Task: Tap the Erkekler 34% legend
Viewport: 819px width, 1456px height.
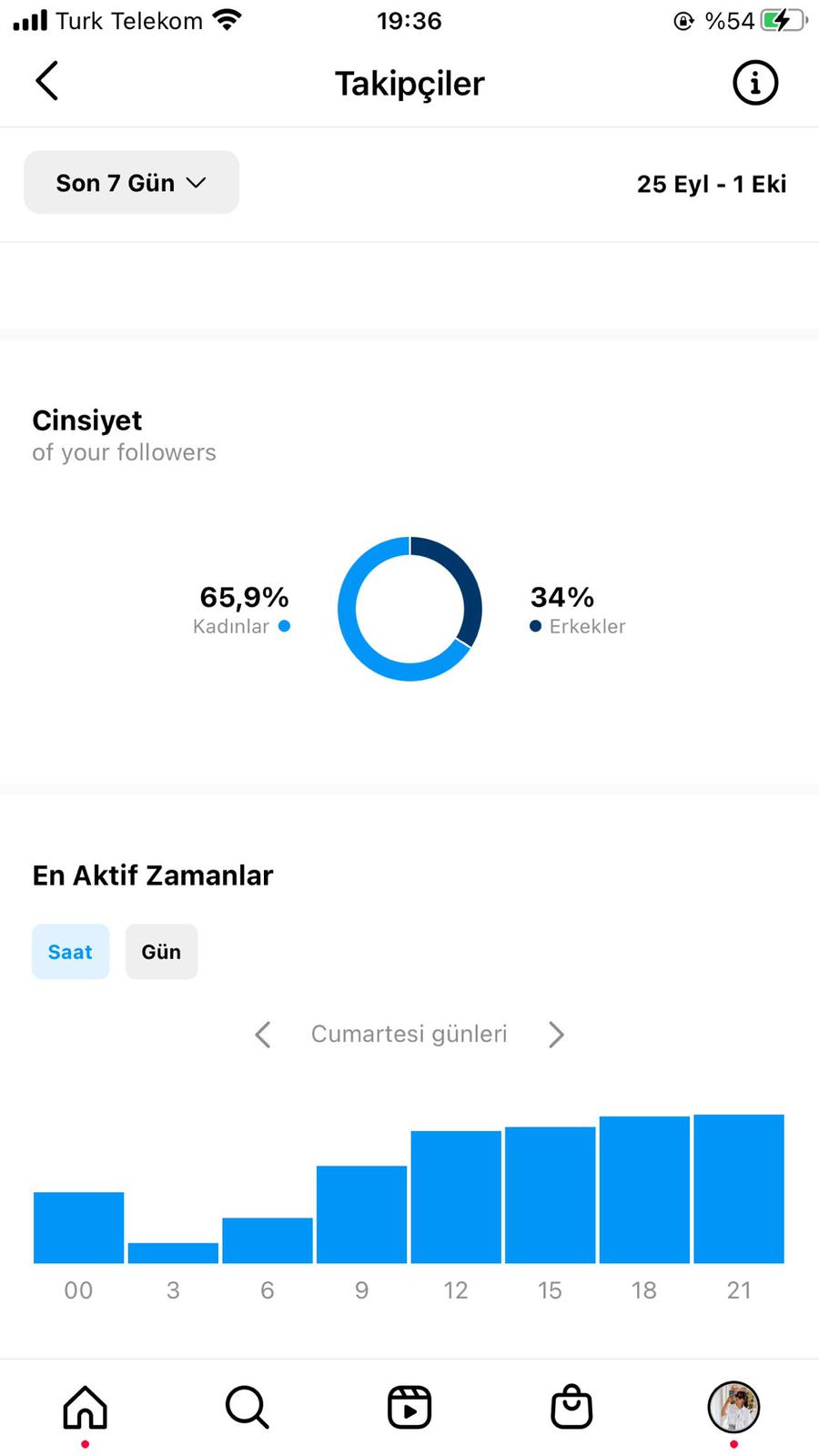Action: 578,609
